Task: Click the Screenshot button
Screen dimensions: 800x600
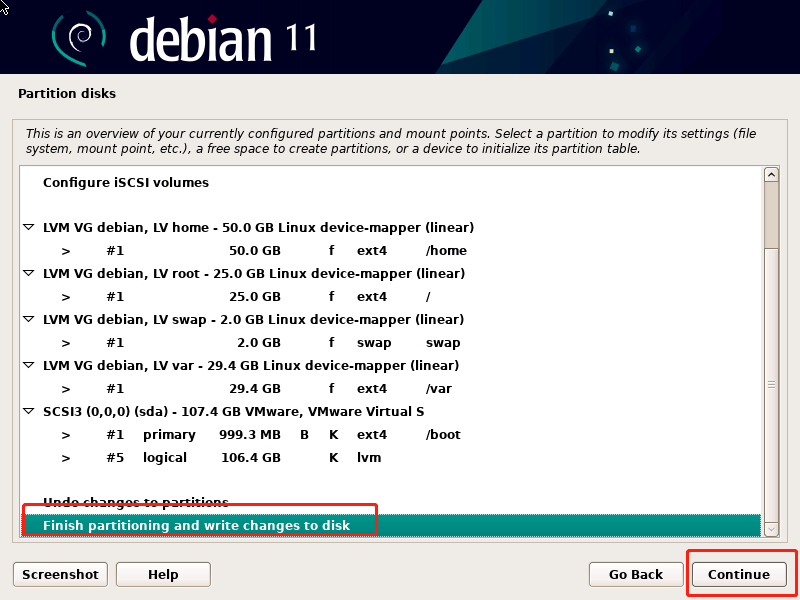Action: 60,574
